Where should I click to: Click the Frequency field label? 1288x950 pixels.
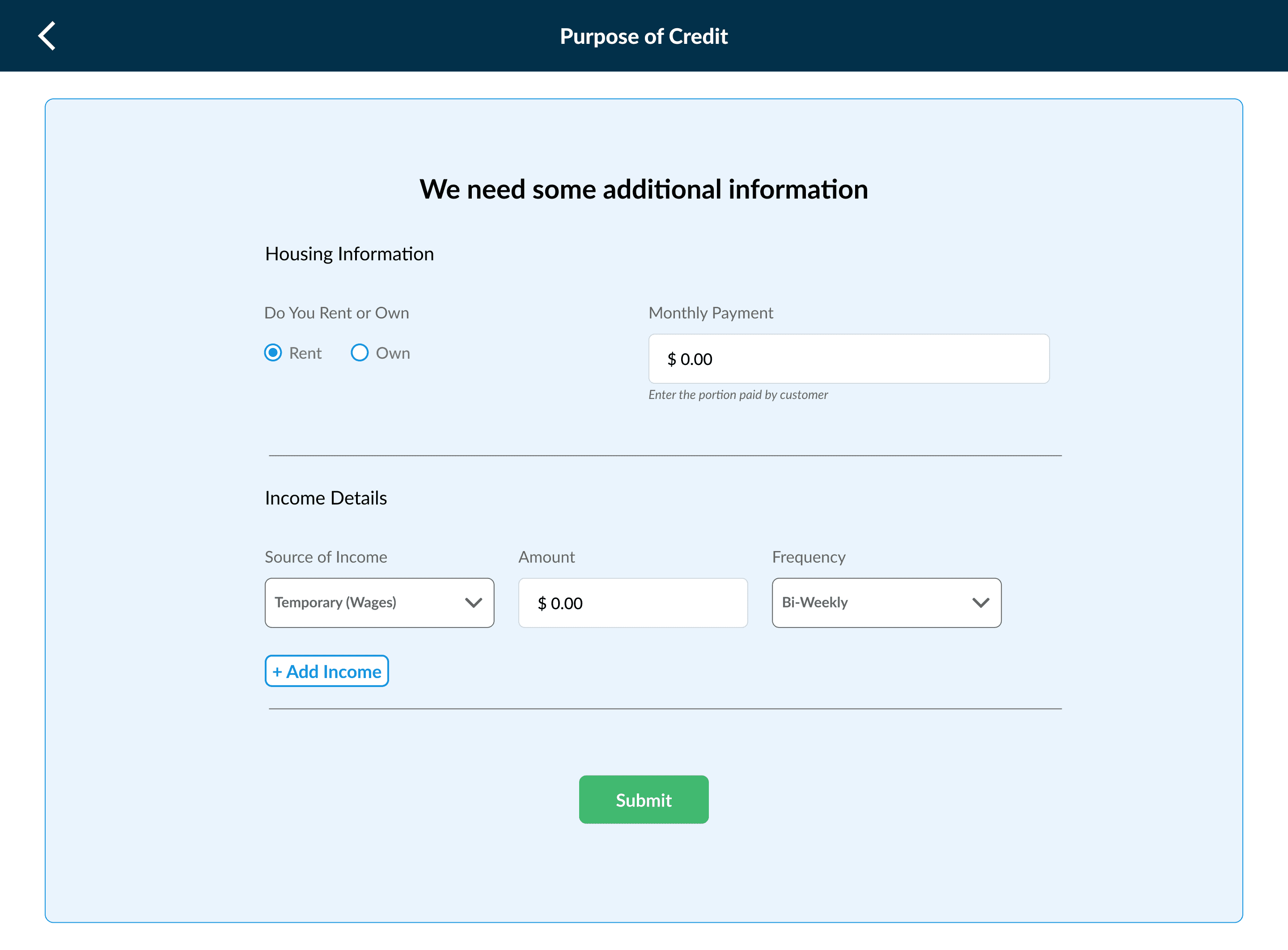click(808, 557)
